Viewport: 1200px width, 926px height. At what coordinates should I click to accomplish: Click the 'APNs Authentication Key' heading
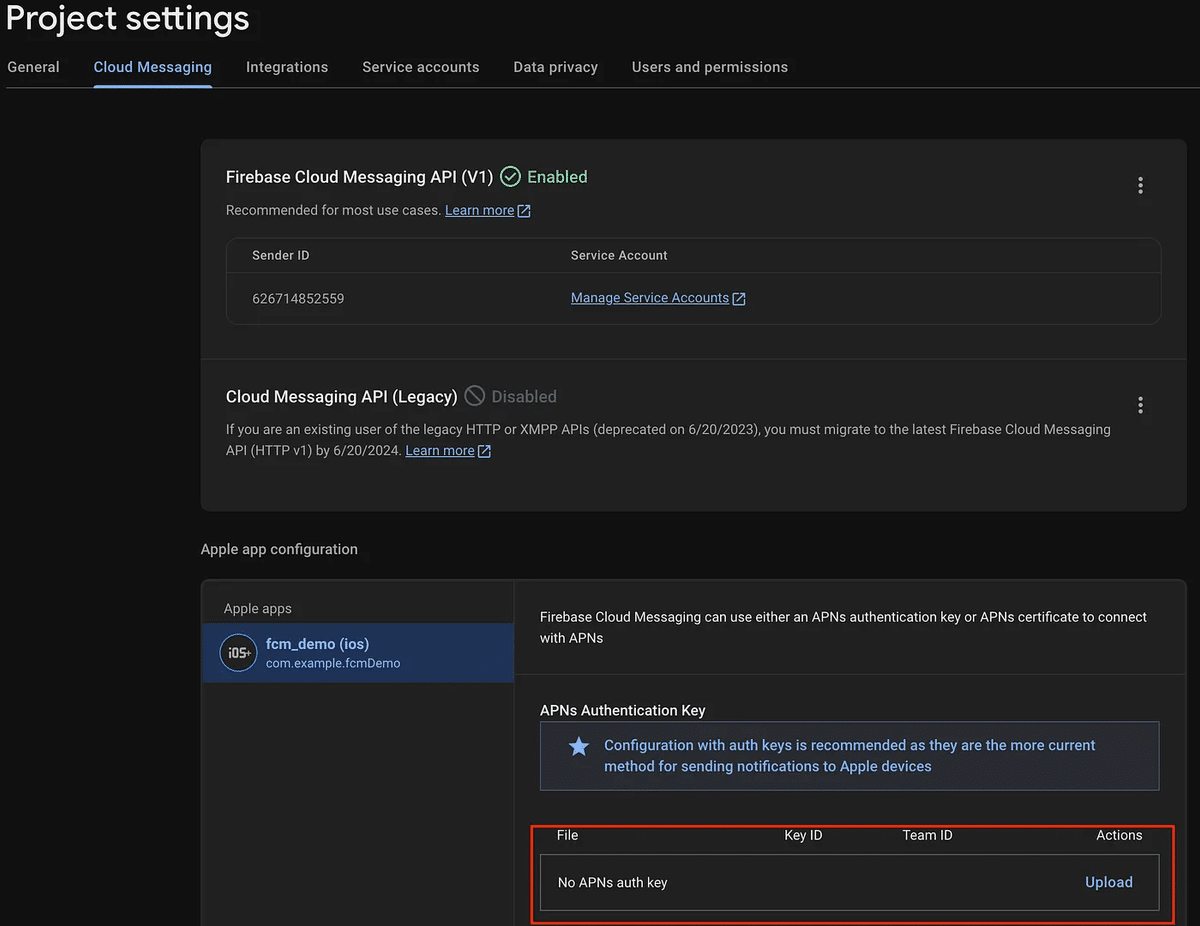[x=623, y=710]
